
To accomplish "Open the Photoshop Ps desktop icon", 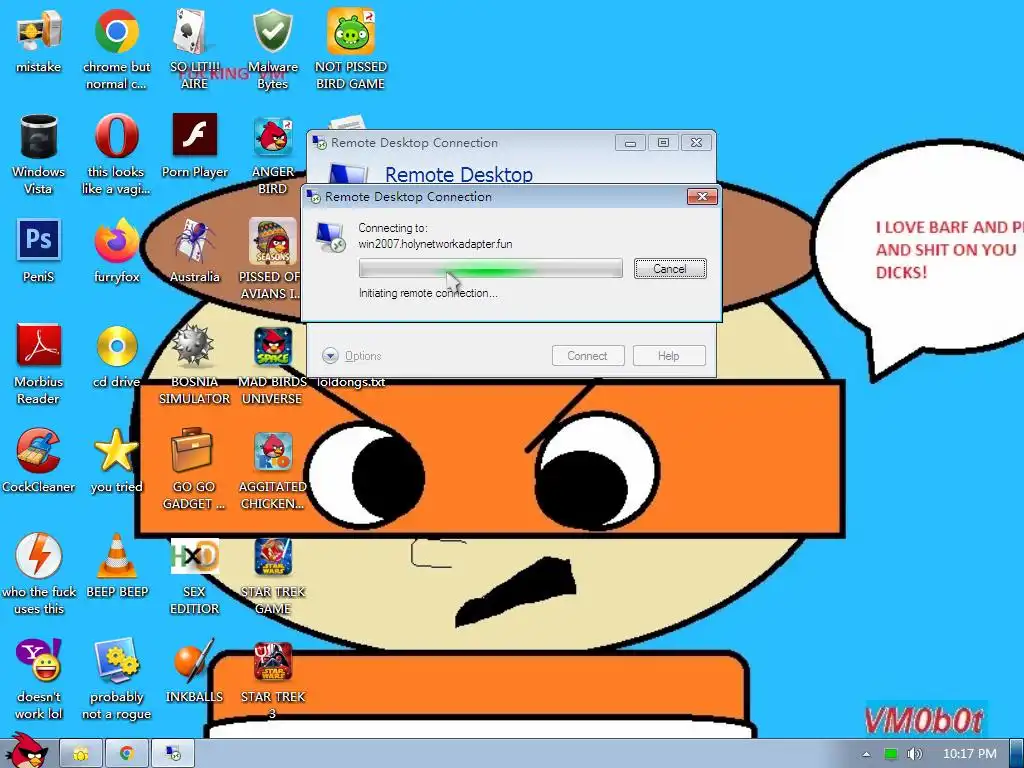I will click(39, 240).
